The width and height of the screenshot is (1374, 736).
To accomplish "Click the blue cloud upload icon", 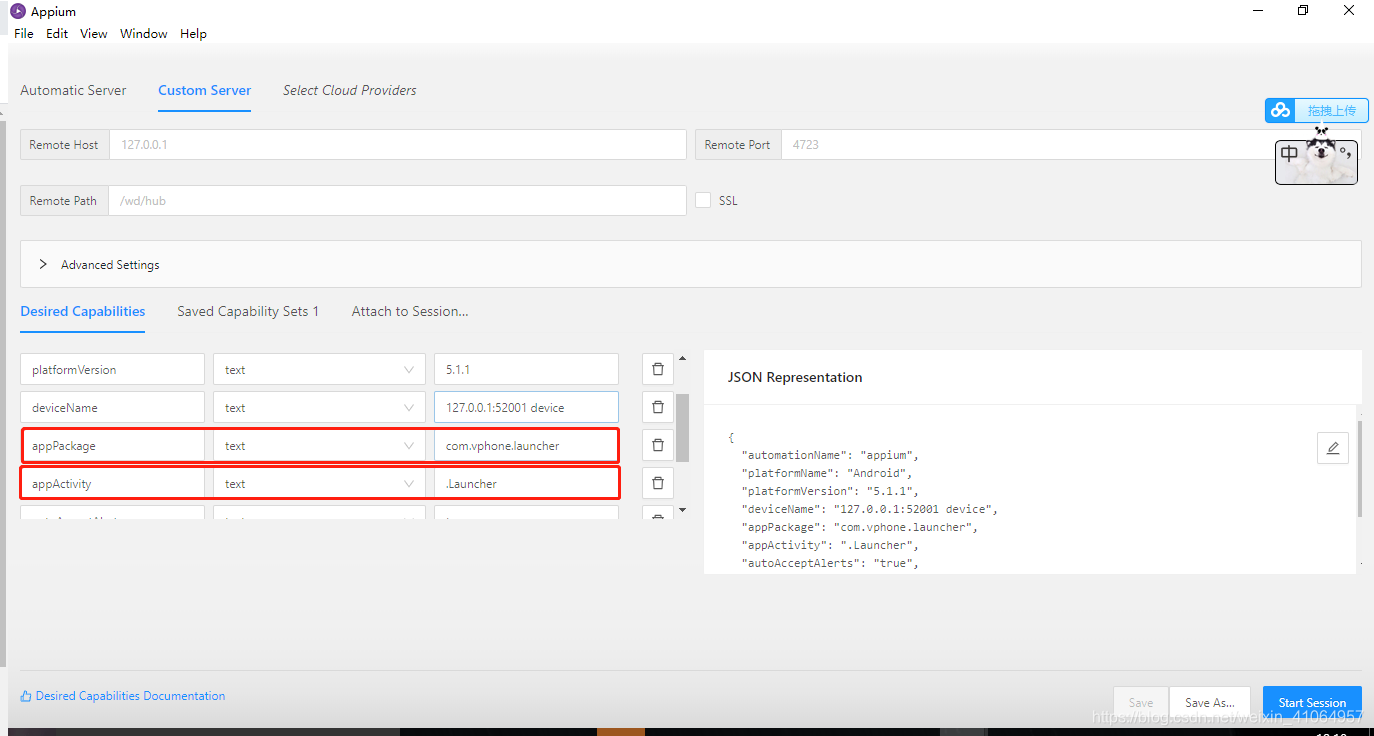I will (x=1280, y=110).
